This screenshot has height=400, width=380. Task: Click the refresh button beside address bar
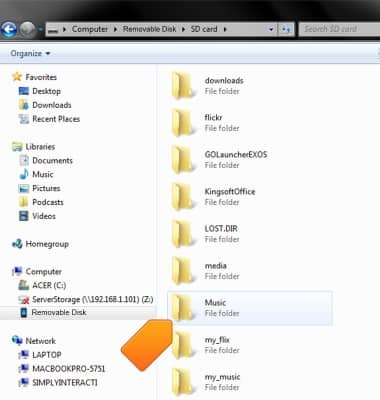(x=286, y=29)
